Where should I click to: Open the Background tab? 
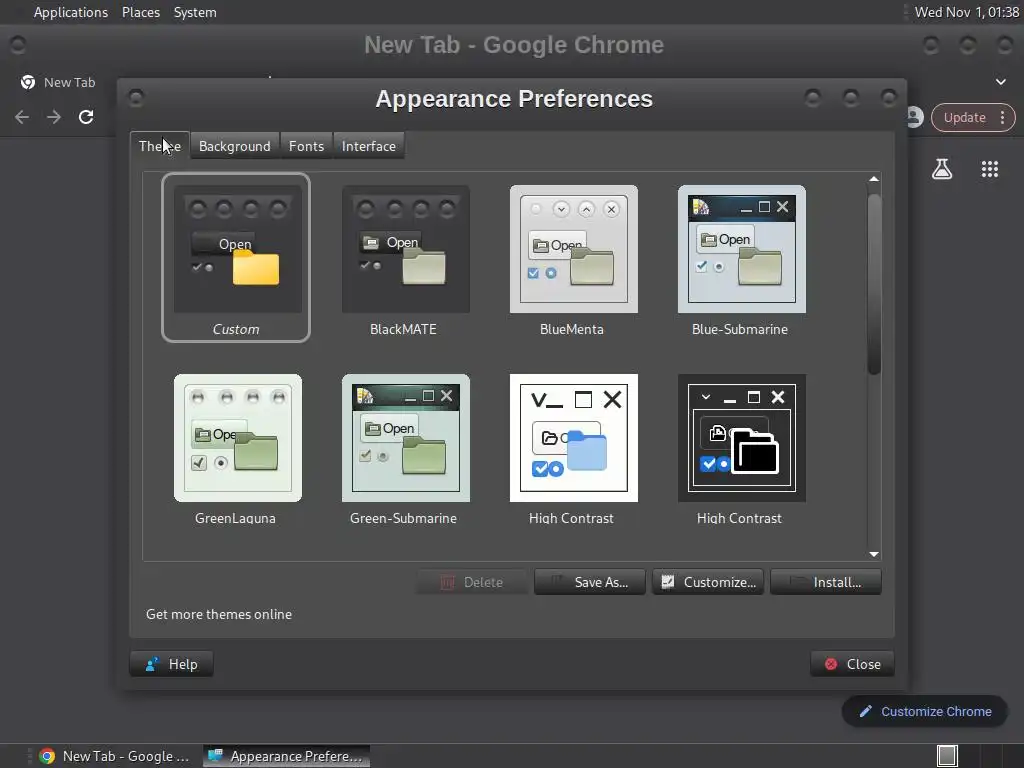point(234,146)
